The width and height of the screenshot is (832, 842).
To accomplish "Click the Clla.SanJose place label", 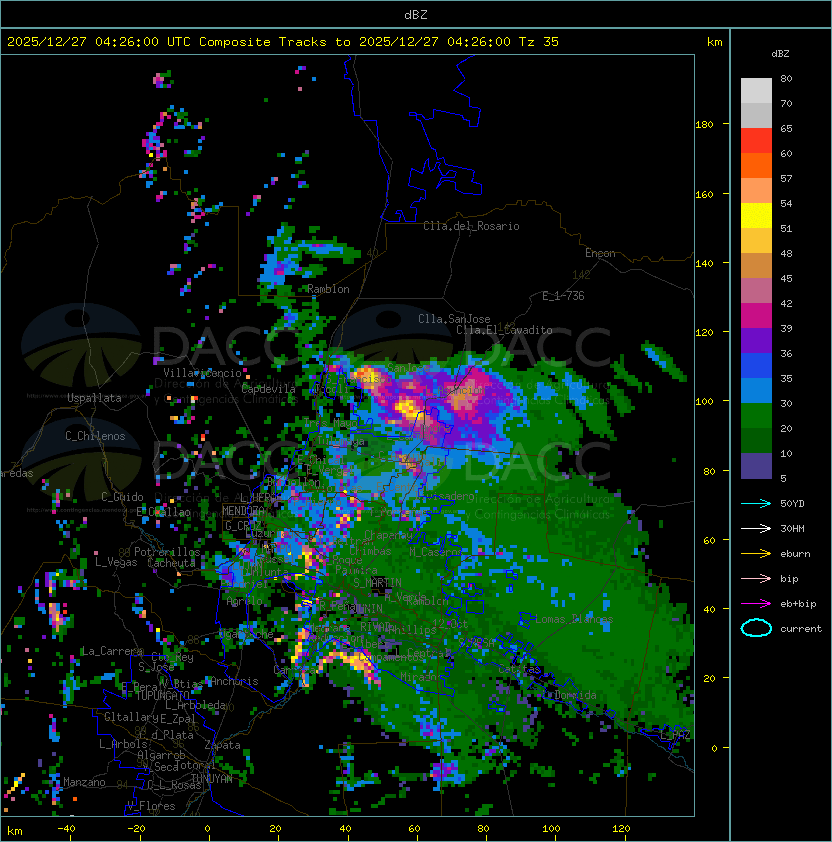I will 454,319.
